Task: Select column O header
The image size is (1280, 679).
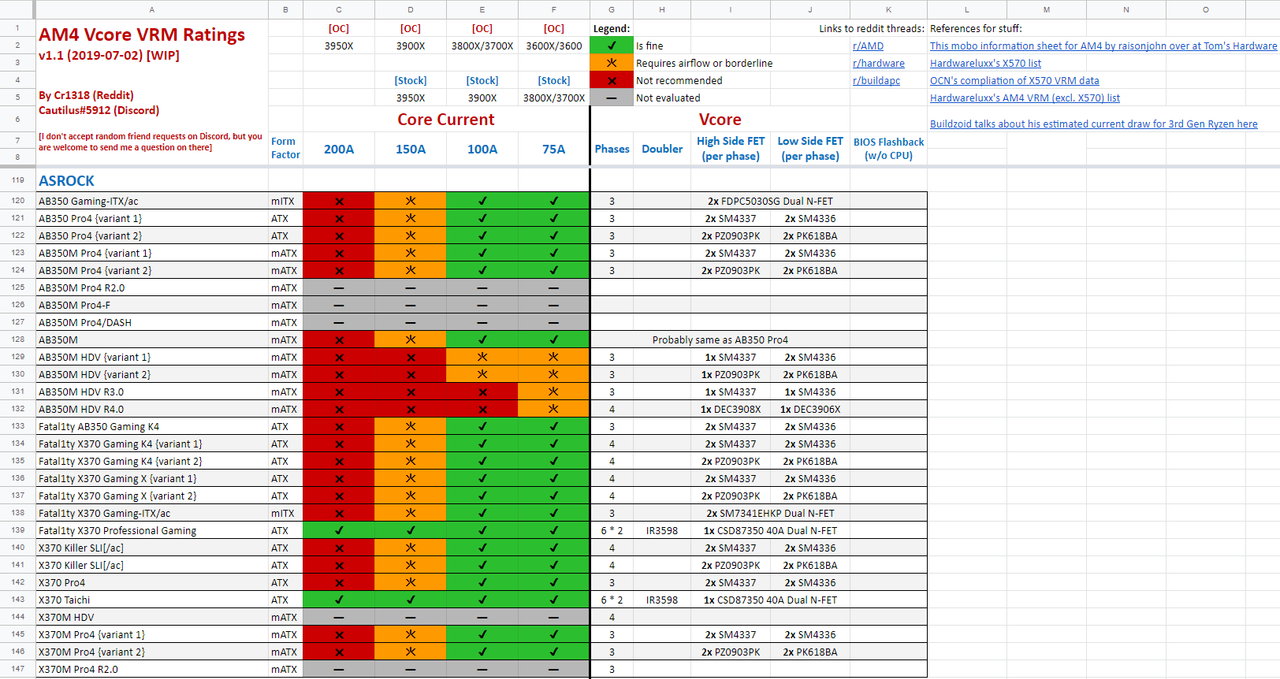Action: coord(1205,9)
